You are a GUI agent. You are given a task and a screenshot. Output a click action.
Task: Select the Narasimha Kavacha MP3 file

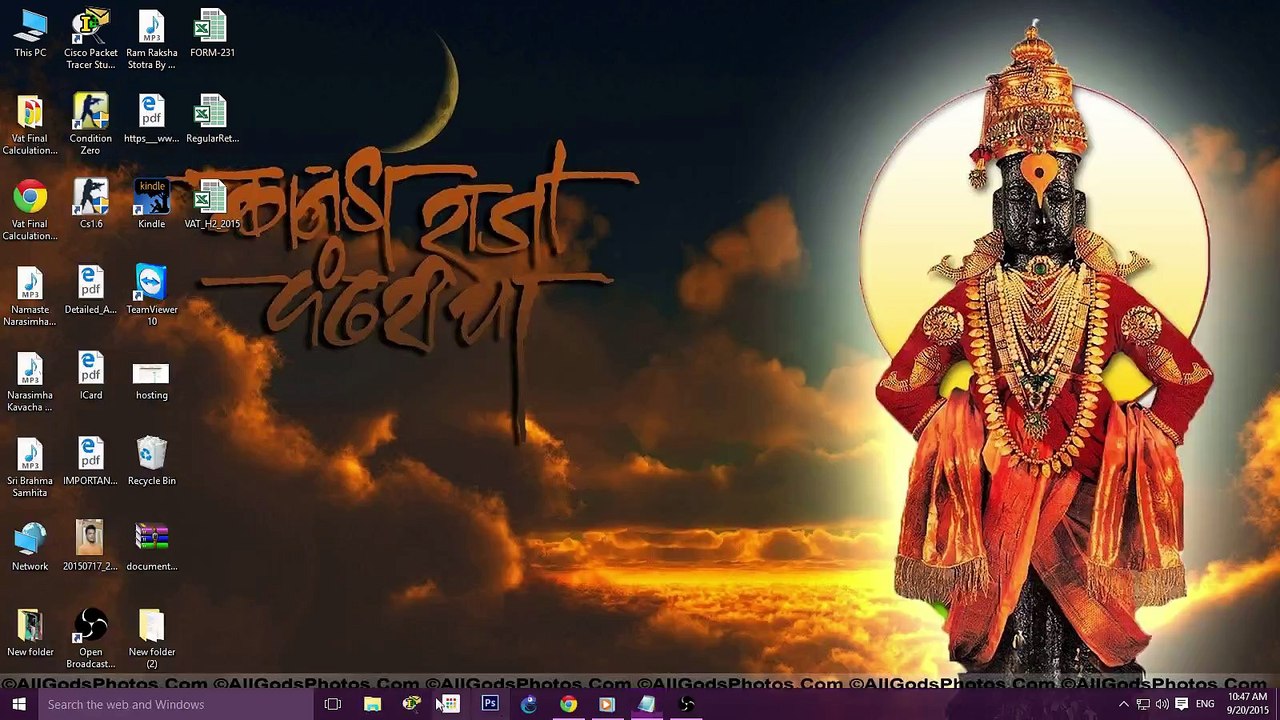30,383
